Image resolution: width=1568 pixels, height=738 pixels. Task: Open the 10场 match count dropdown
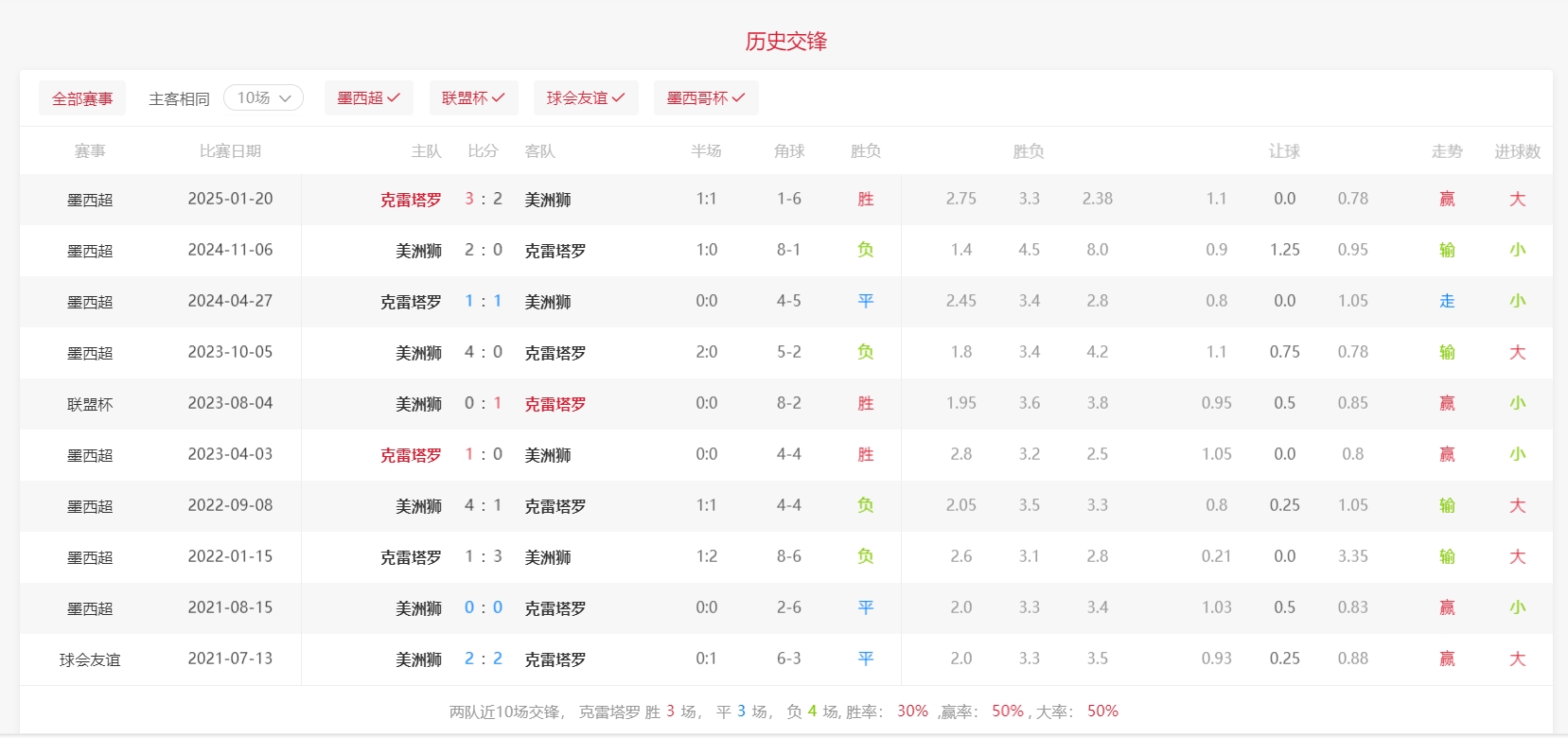263,98
